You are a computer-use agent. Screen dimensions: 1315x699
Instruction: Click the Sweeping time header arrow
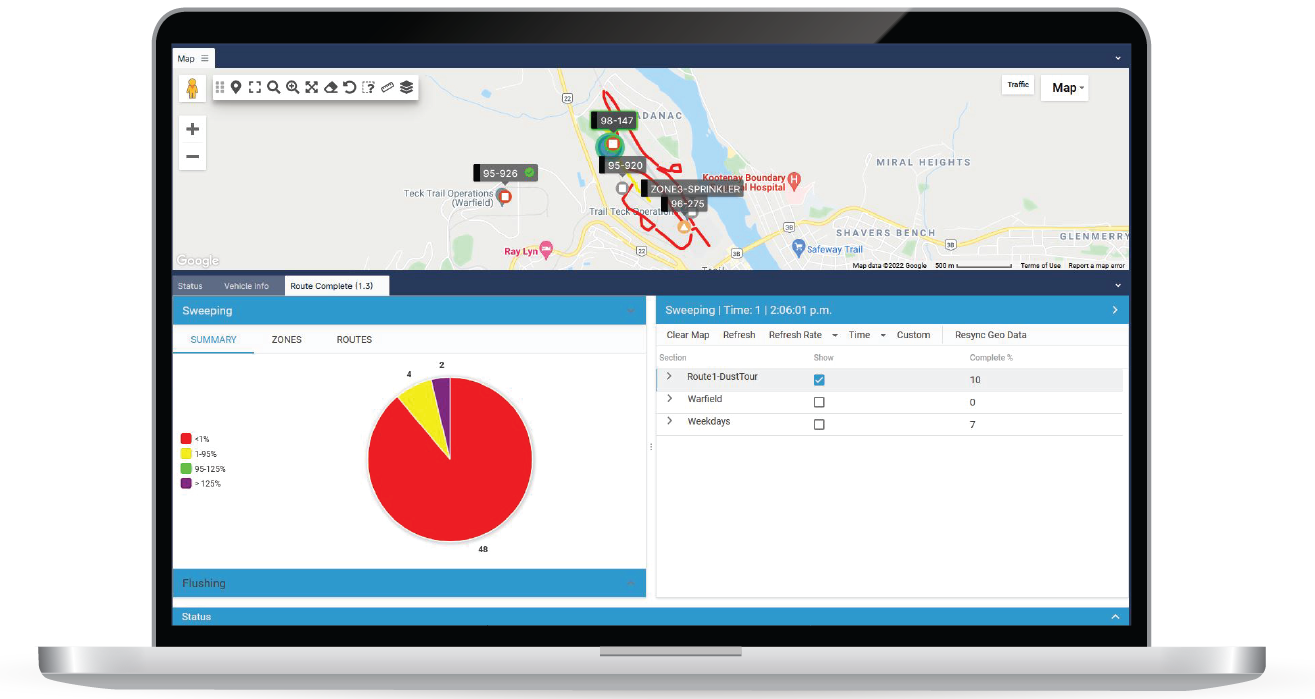pyautogui.click(x=1115, y=310)
